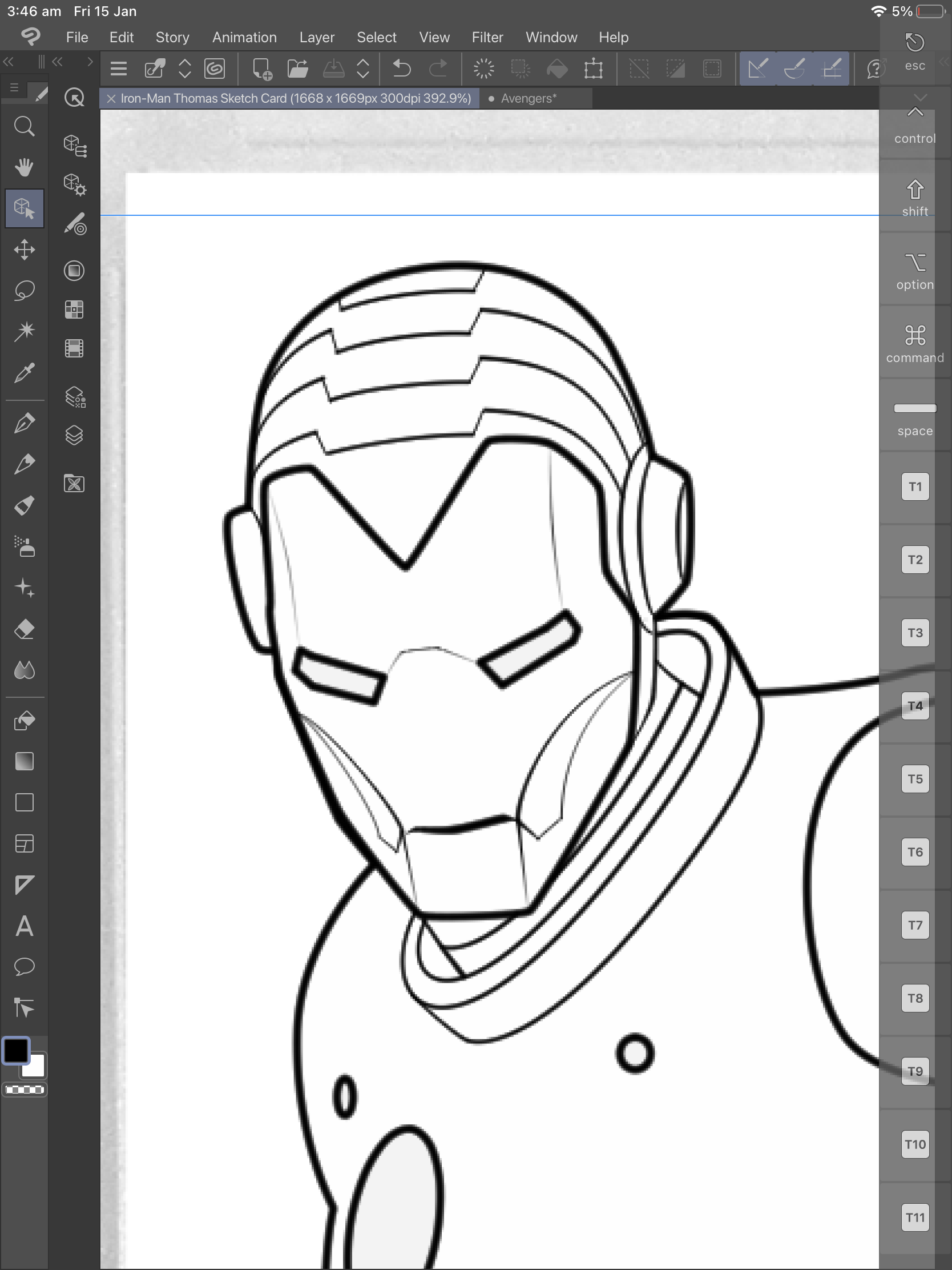Select the Brush tool

coord(24,505)
